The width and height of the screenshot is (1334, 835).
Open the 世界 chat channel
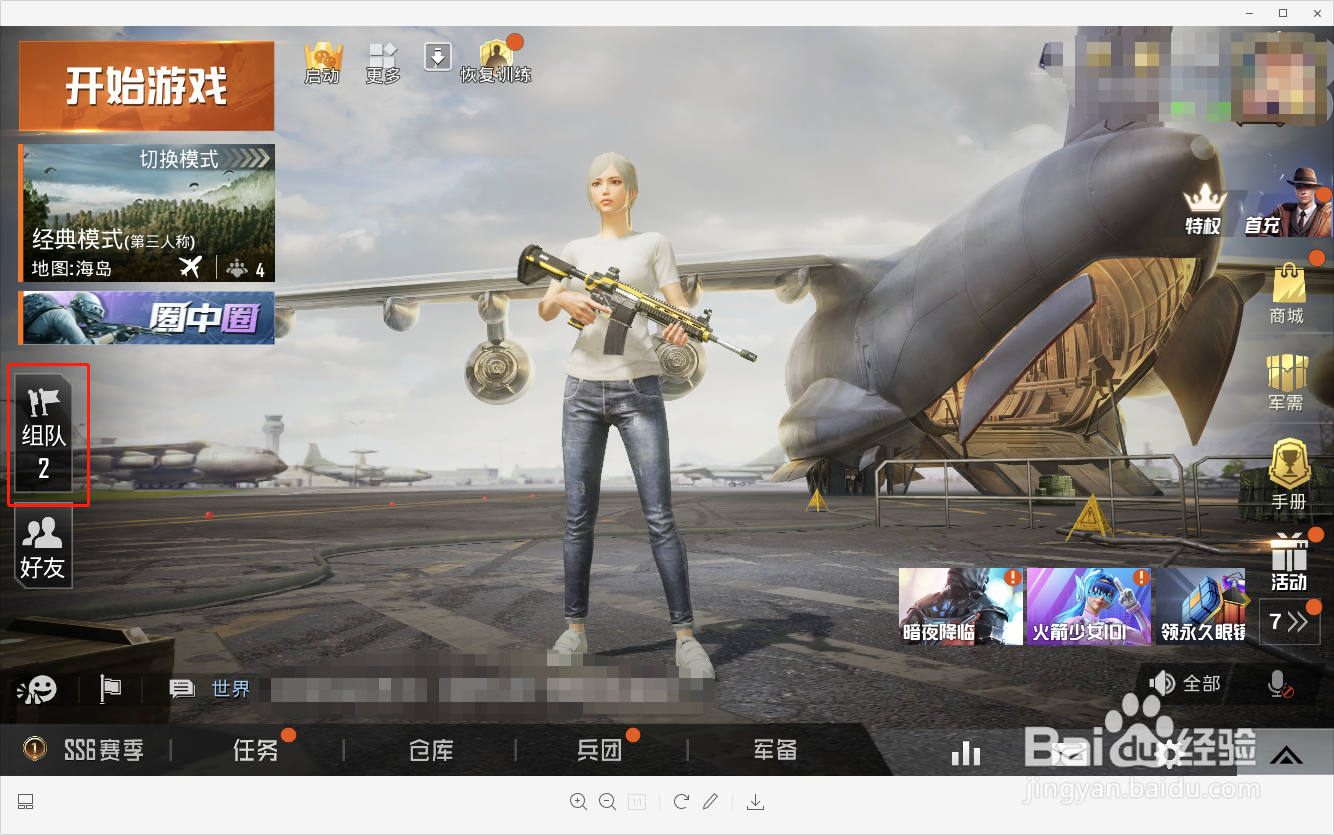(230, 688)
